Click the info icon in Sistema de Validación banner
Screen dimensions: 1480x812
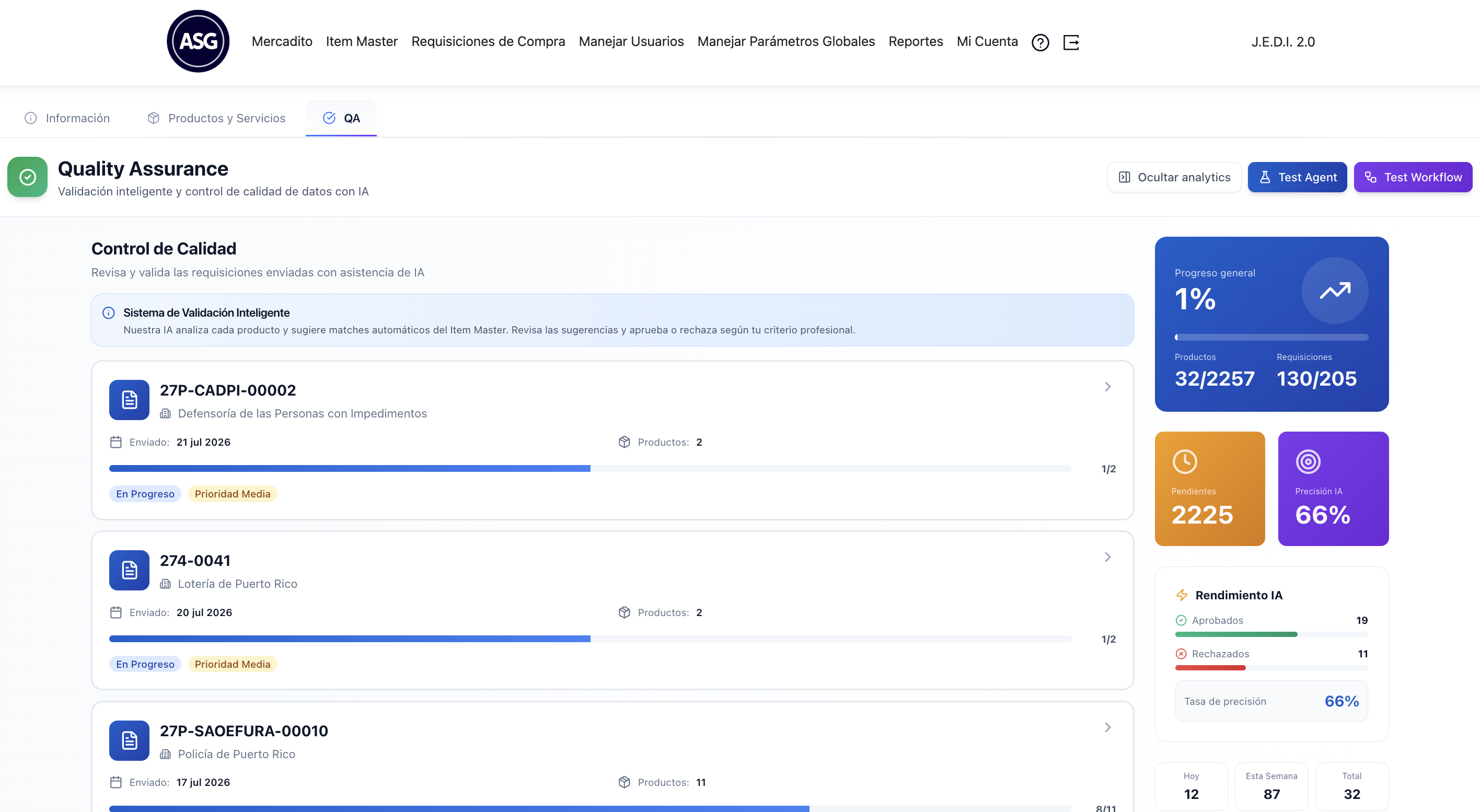point(109,313)
